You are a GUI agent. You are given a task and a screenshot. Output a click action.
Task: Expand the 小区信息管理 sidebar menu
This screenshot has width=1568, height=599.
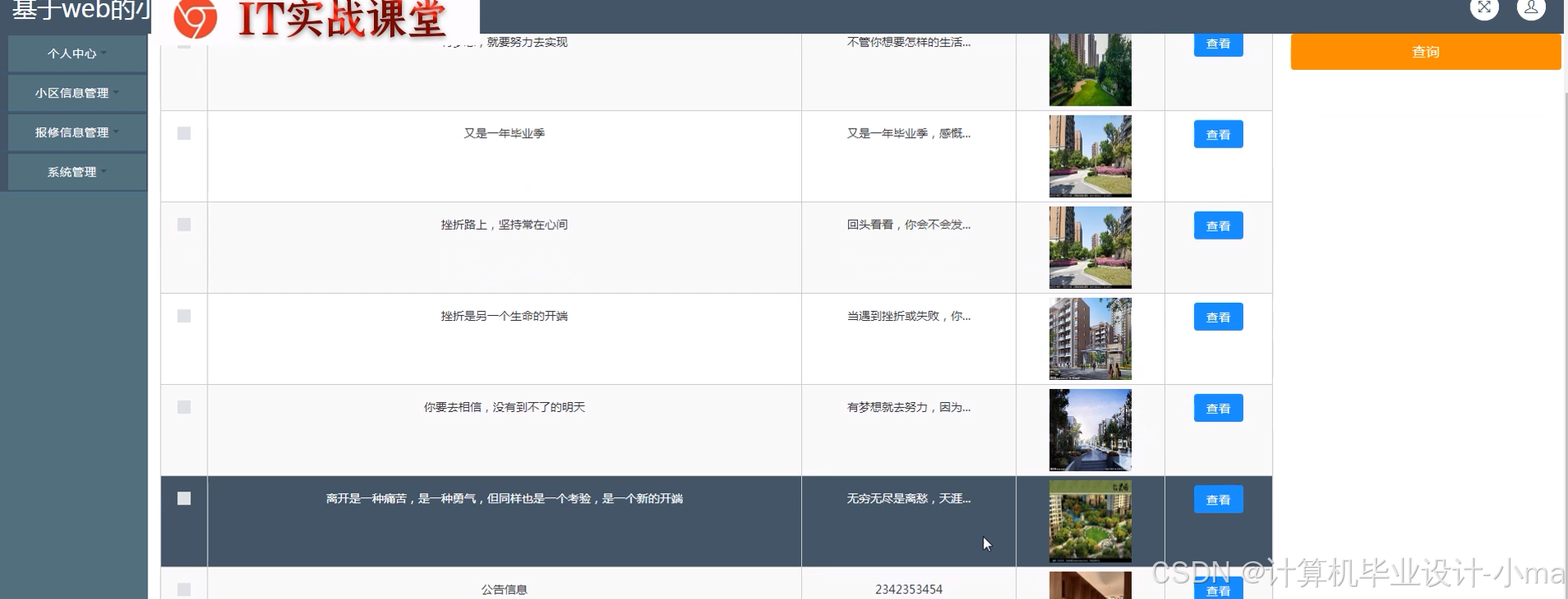77,93
